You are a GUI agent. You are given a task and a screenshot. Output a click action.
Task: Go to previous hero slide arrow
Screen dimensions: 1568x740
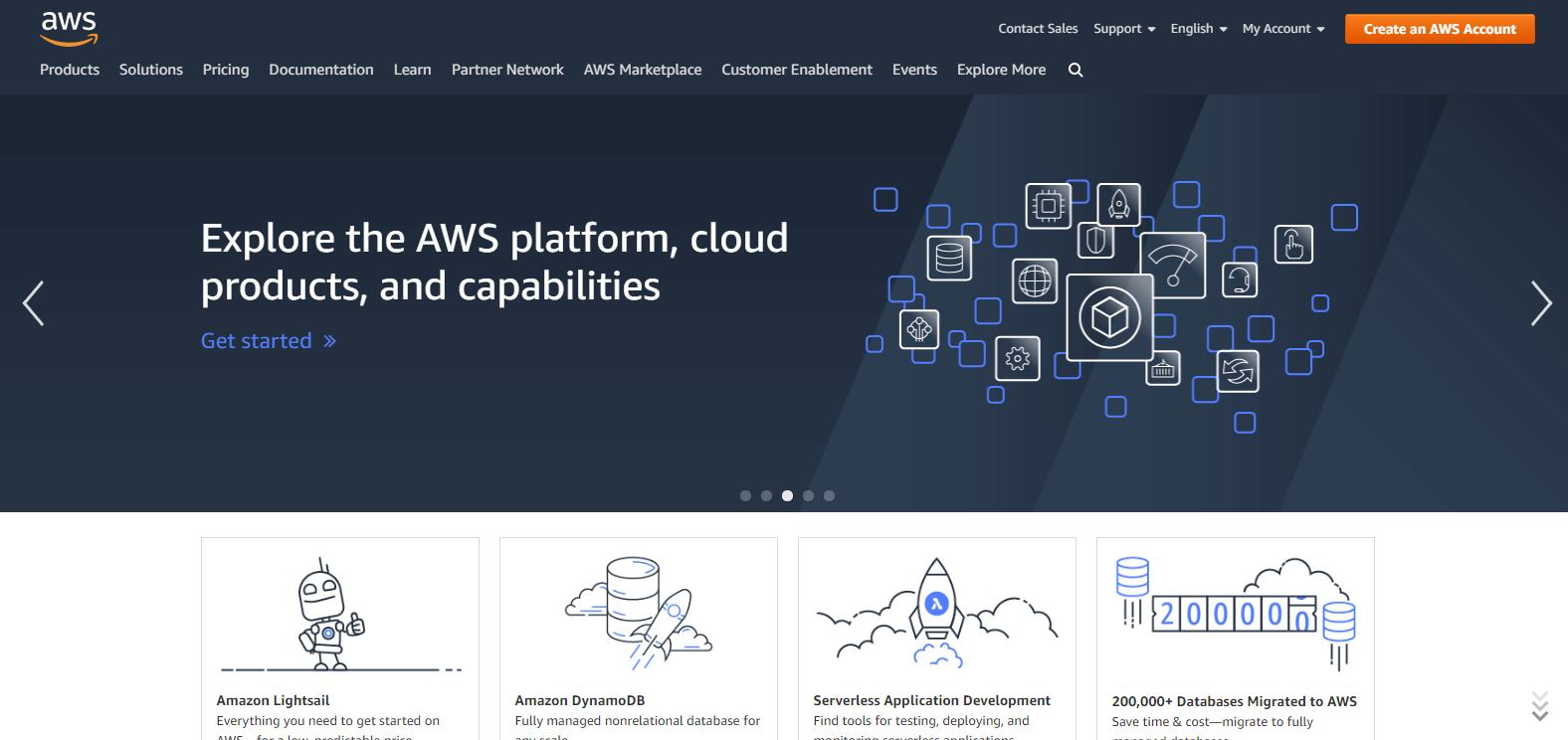33,303
